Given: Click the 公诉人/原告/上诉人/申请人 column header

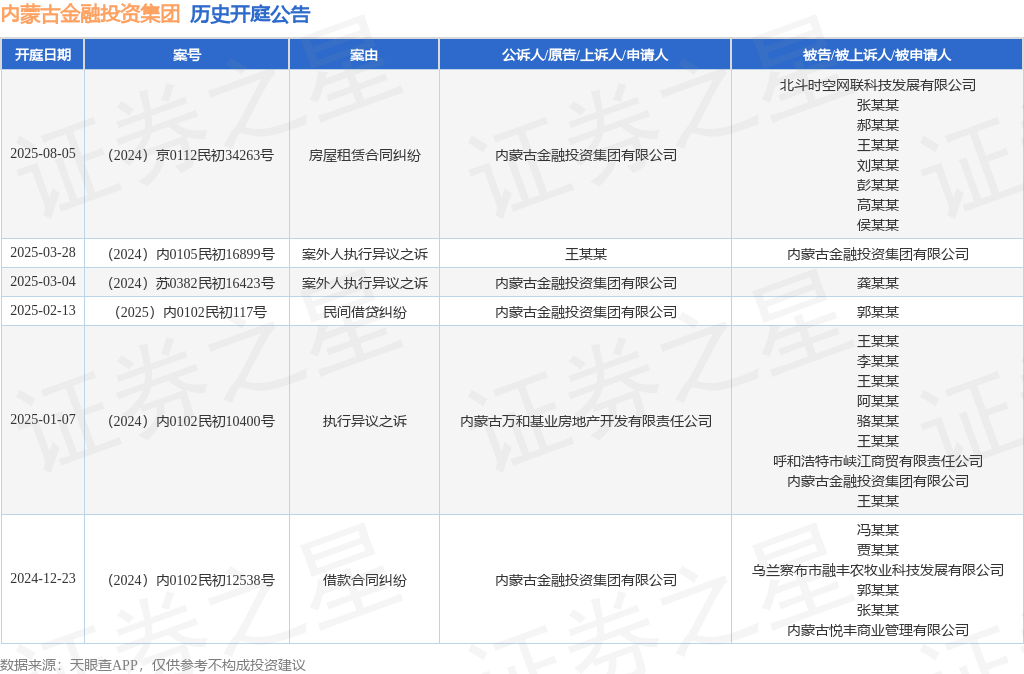Looking at the screenshot, I should (x=585, y=54).
